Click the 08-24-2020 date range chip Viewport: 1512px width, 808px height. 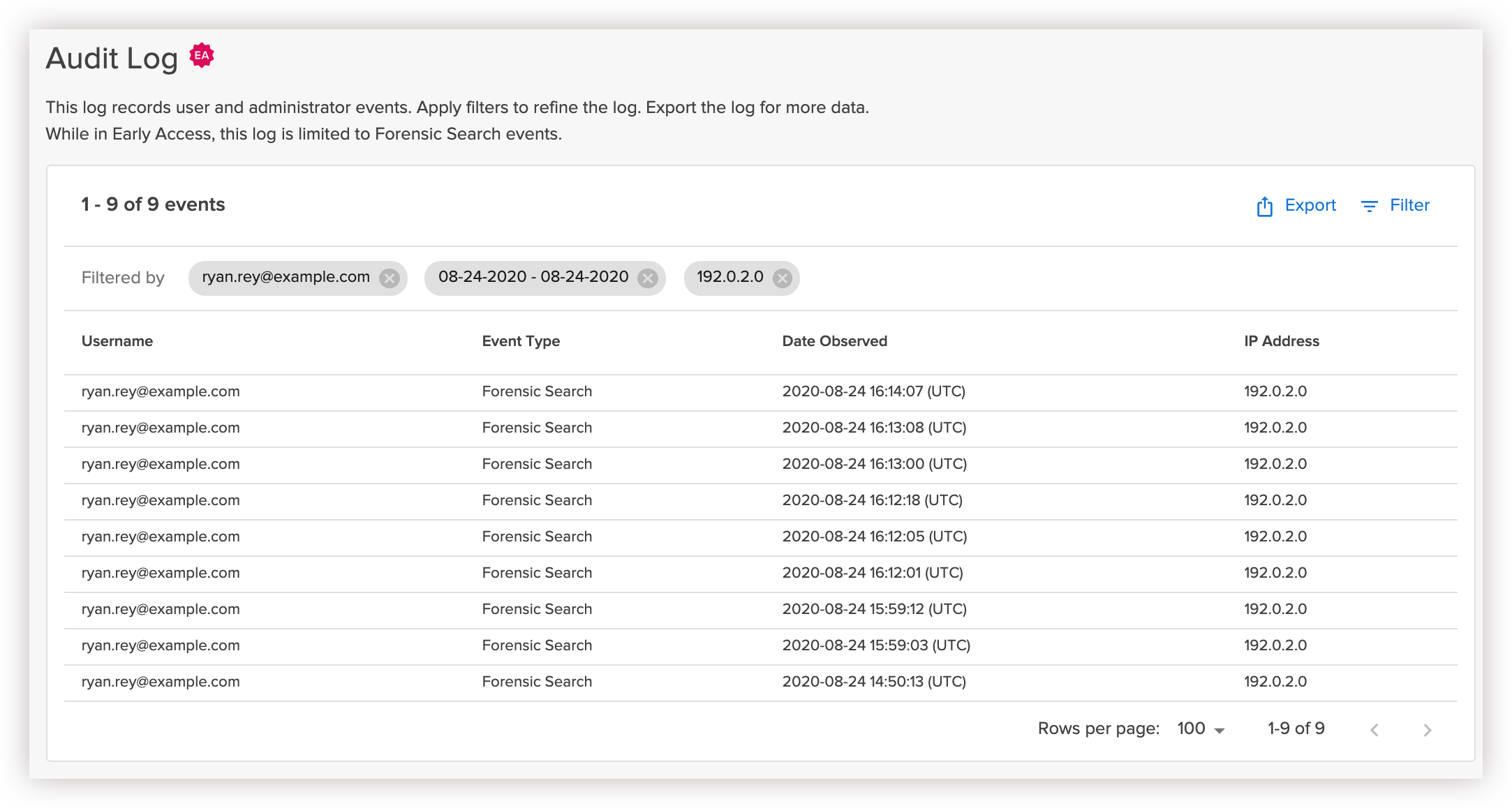[533, 277]
